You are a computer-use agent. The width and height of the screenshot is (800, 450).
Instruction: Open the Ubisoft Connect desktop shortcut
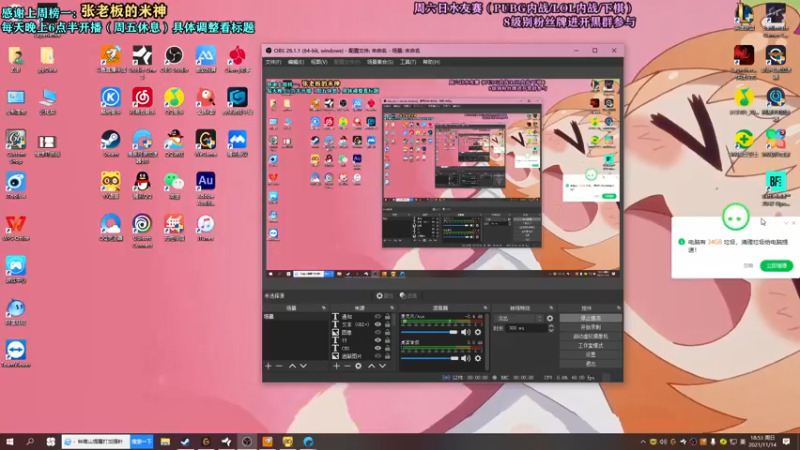tap(142, 231)
